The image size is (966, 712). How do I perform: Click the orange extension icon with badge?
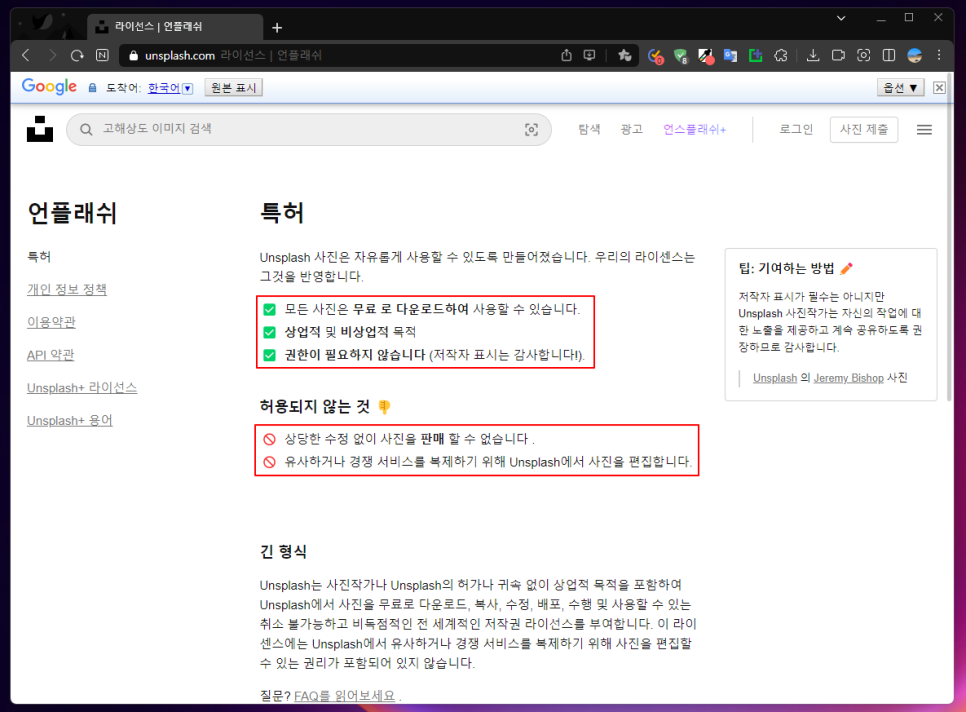(656, 56)
